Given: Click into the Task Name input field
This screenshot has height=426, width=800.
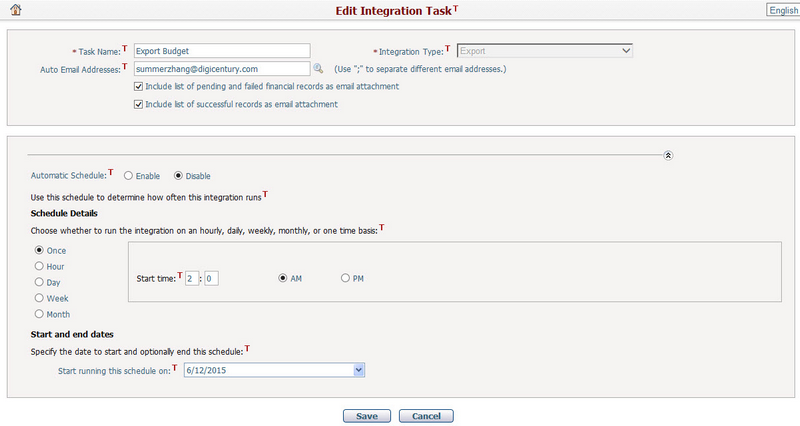Looking at the screenshot, I should point(221,50).
